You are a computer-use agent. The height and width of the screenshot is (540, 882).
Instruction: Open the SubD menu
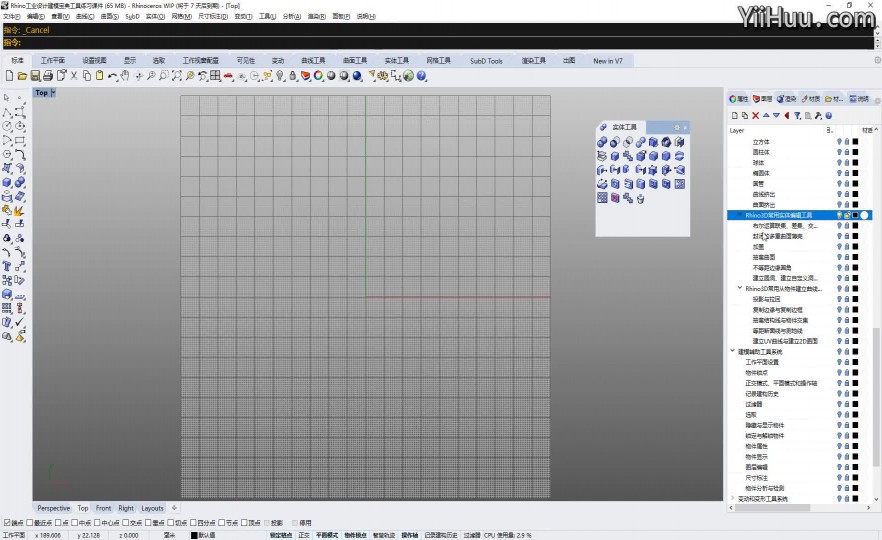point(132,16)
